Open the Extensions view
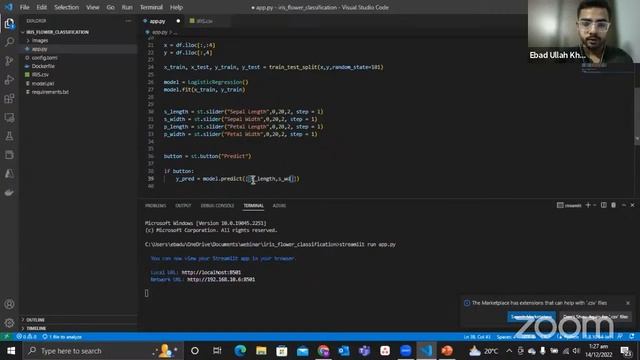640x360 pixels. 9,98
